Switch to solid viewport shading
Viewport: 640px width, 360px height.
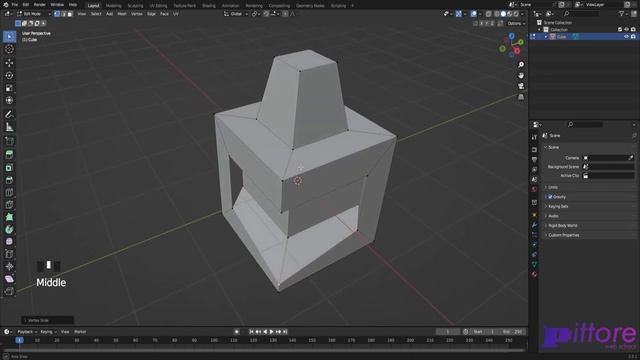pos(503,14)
